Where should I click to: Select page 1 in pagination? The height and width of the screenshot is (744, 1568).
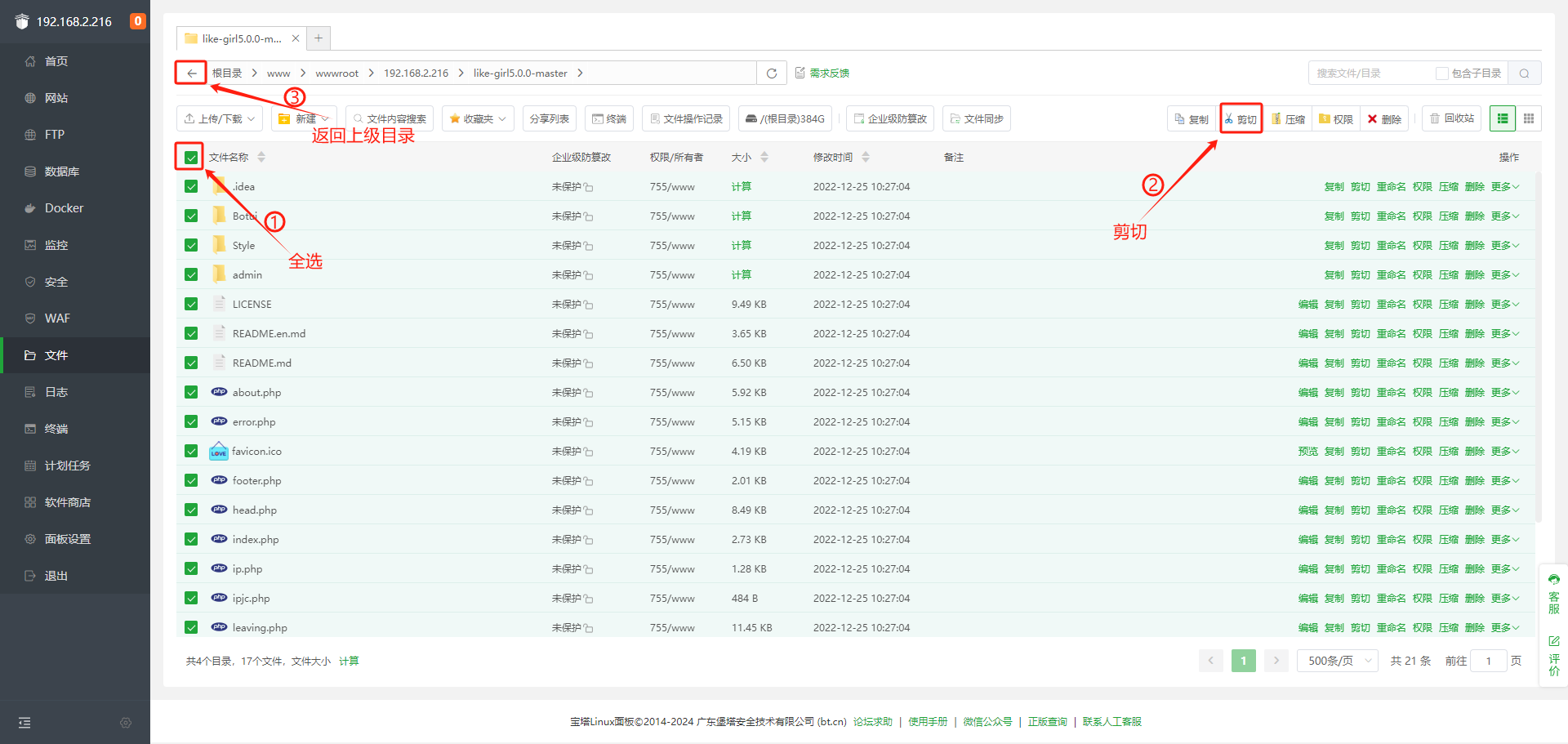tap(1243, 661)
